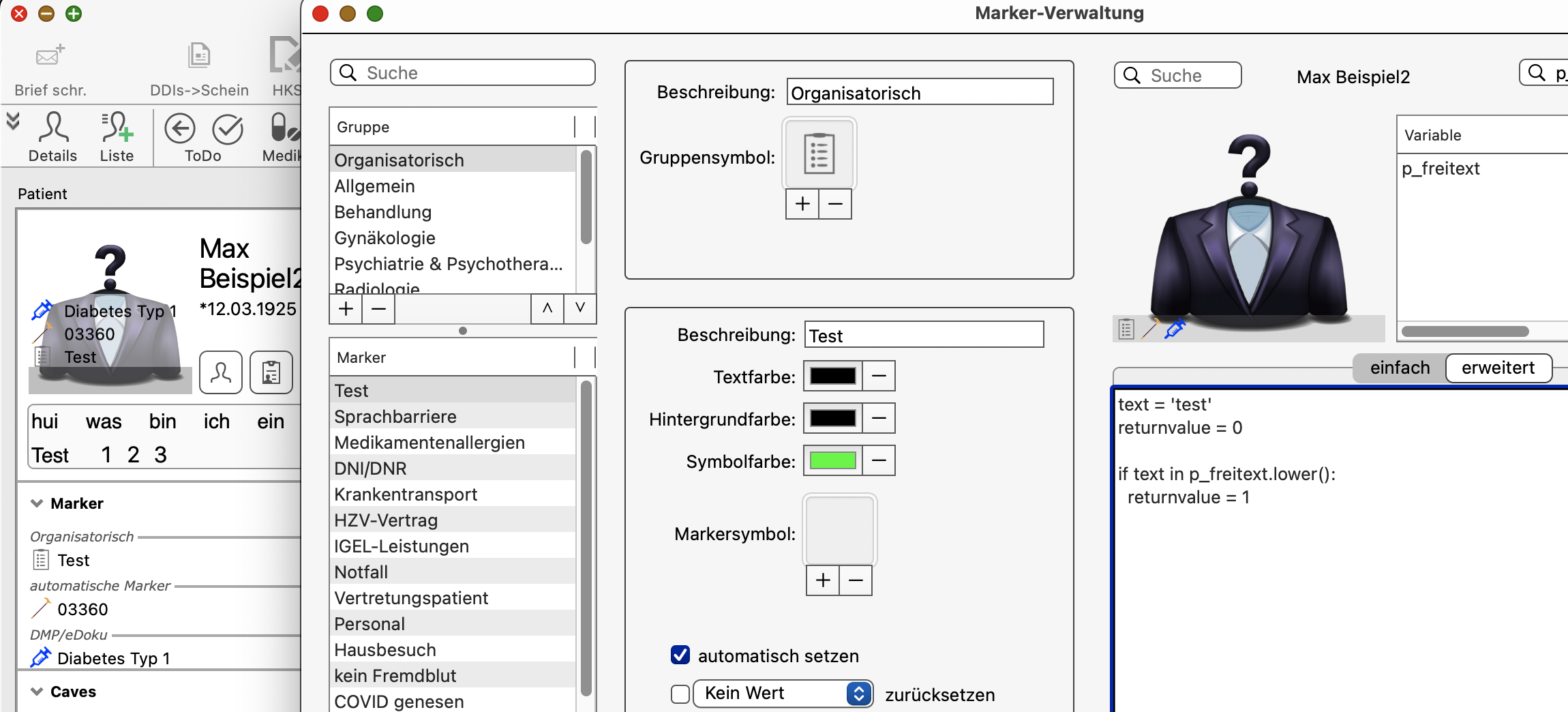This screenshot has height=712, width=1568.
Task: Click the clipboard button beside patient name
Action: [271, 372]
